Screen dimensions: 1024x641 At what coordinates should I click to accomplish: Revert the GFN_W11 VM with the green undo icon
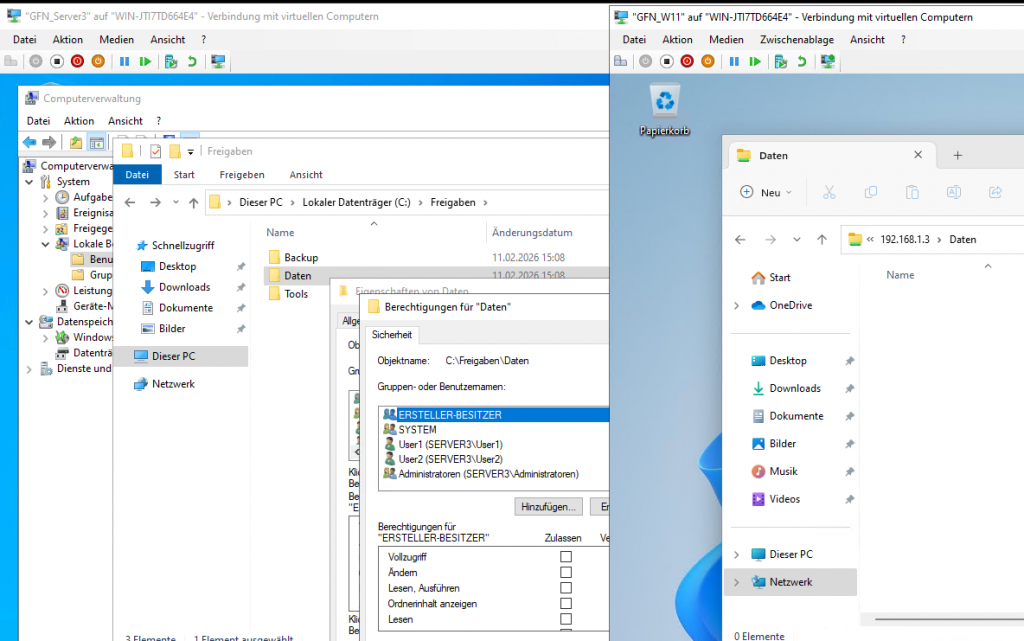[802, 61]
